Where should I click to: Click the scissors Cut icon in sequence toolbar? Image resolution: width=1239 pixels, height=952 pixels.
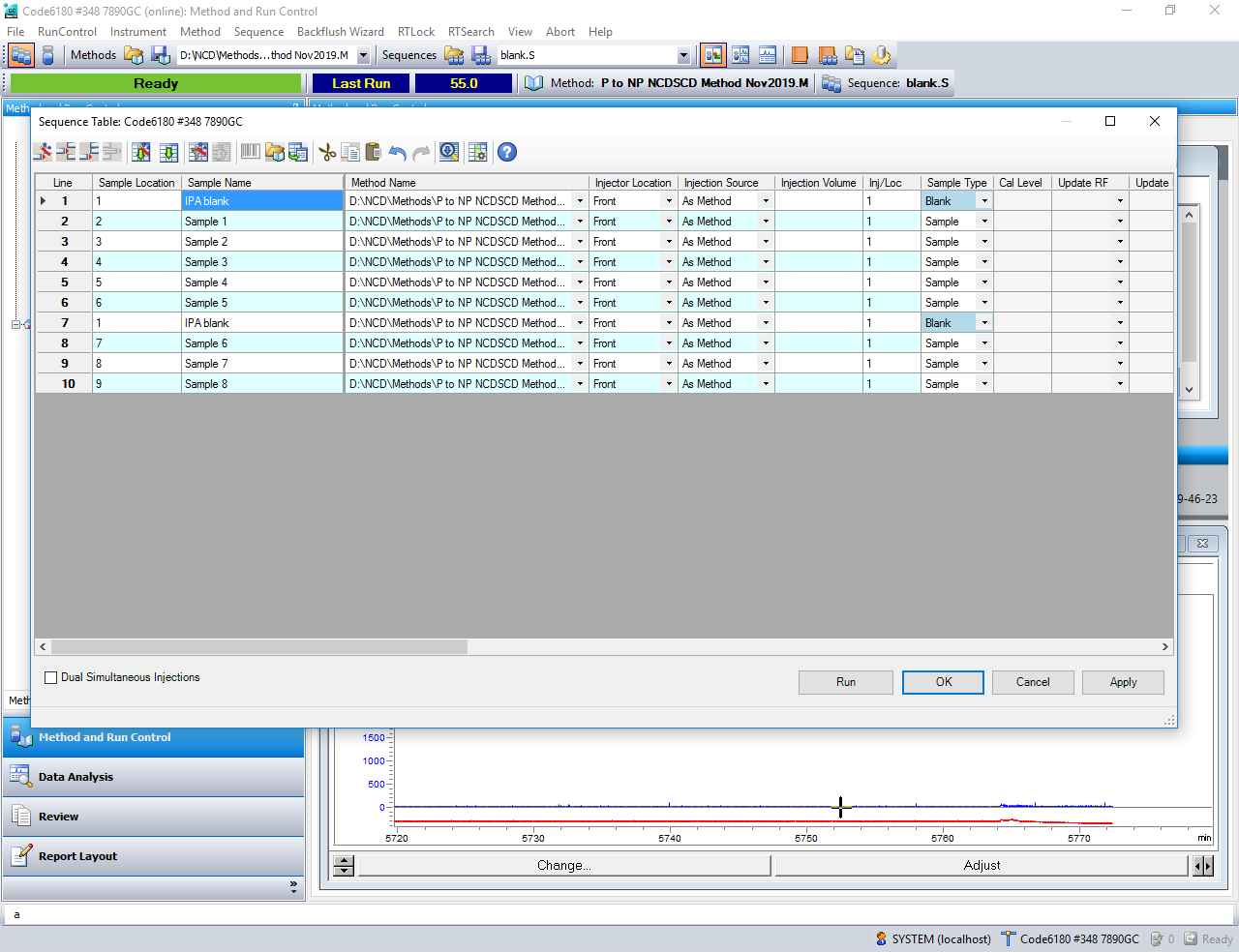click(327, 152)
